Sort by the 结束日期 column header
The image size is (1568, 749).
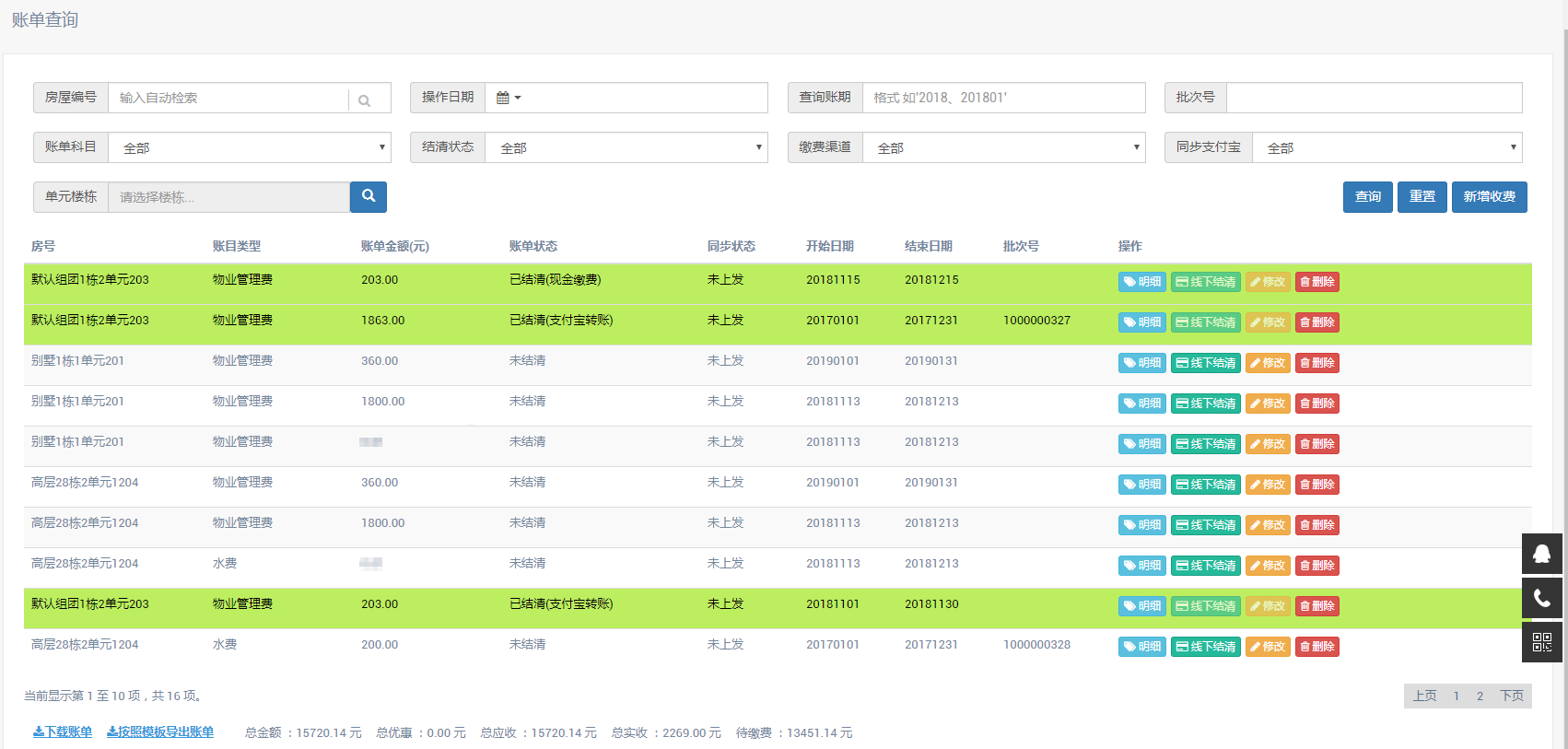[x=929, y=246]
